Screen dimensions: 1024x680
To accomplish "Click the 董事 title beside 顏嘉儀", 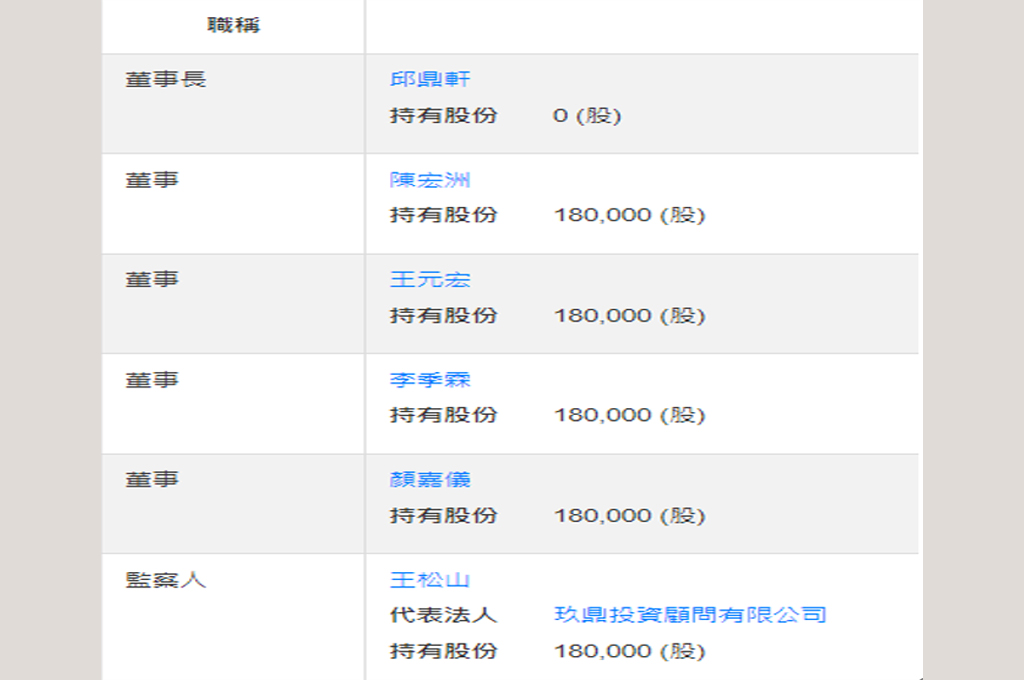I will [152, 480].
